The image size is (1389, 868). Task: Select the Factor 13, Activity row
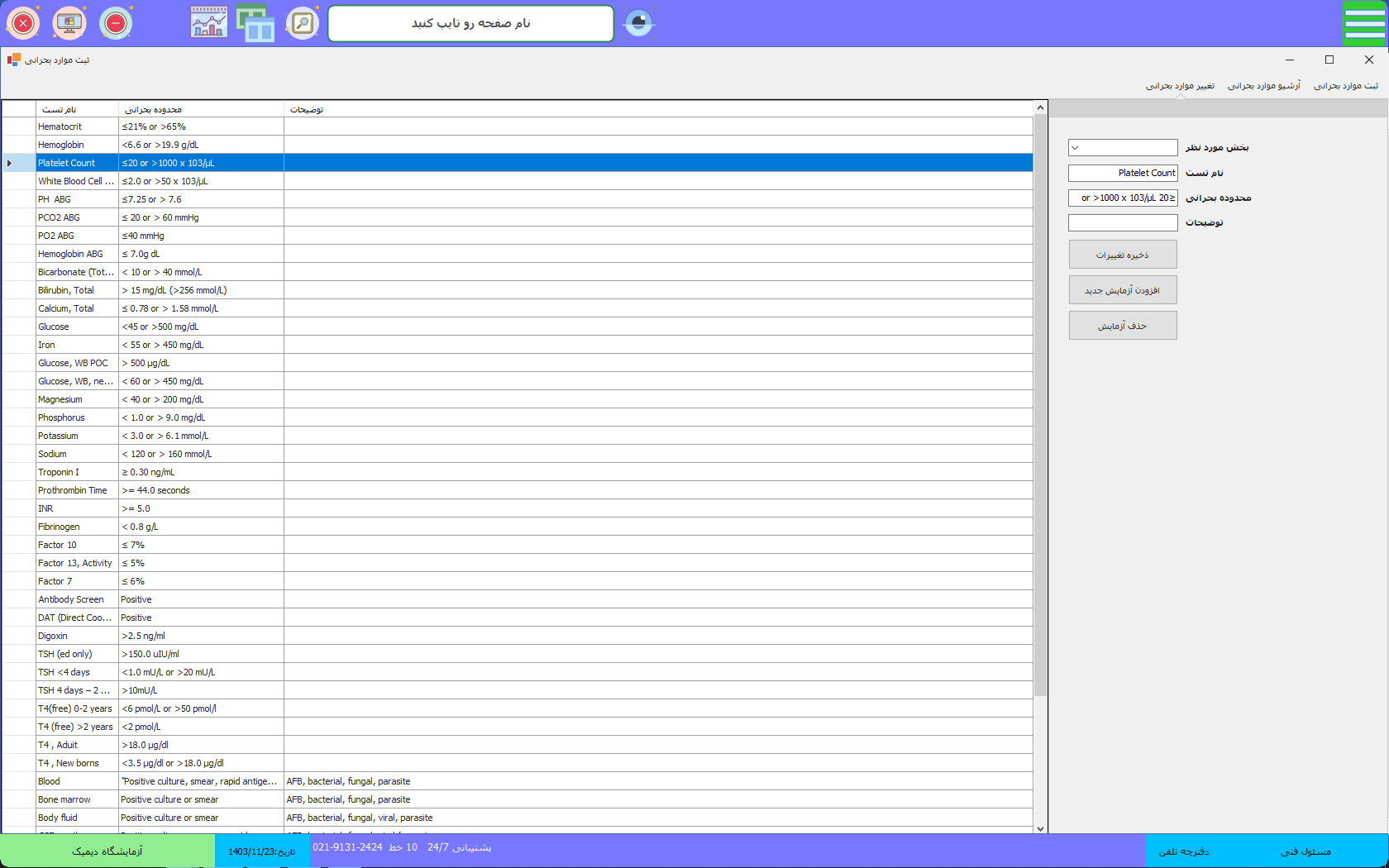[x=518, y=563]
